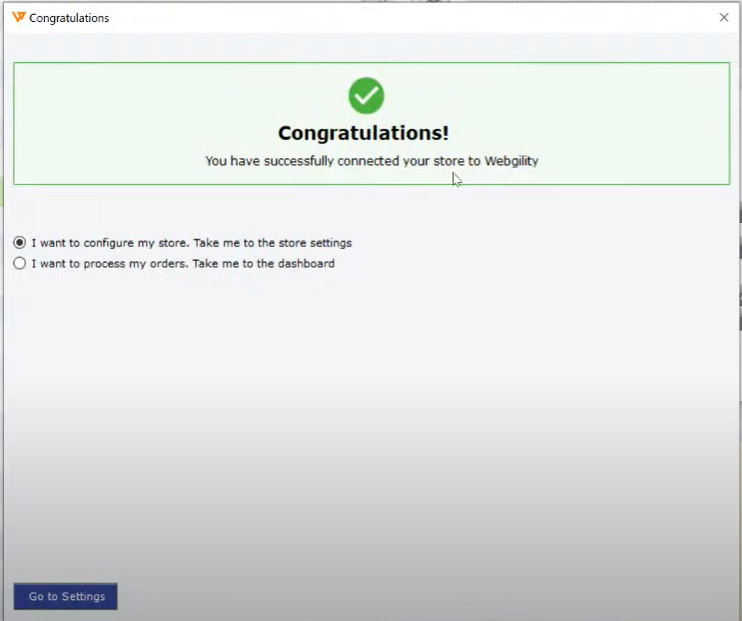
Task: Click the successfully connected store message
Action: coord(372,161)
